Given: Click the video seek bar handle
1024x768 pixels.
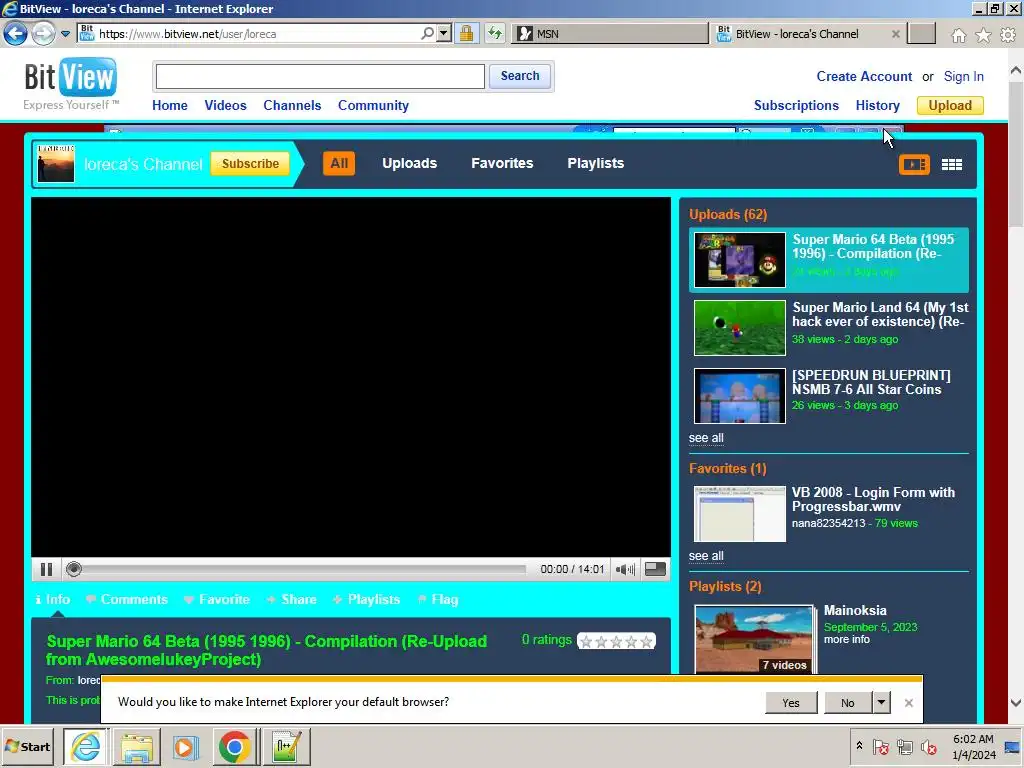Looking at the screenshot, I should pyautogui.click(x=74, y=569).
